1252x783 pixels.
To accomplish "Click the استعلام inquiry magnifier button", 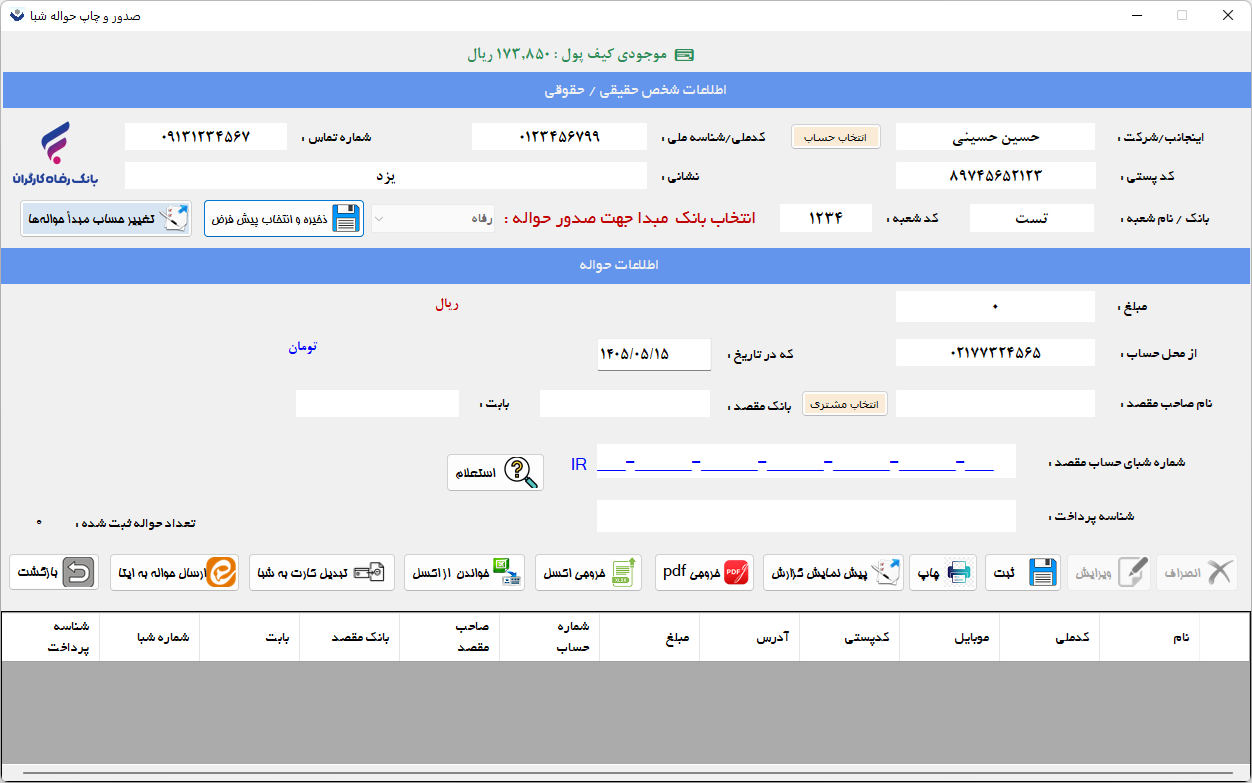I will 495,472.
